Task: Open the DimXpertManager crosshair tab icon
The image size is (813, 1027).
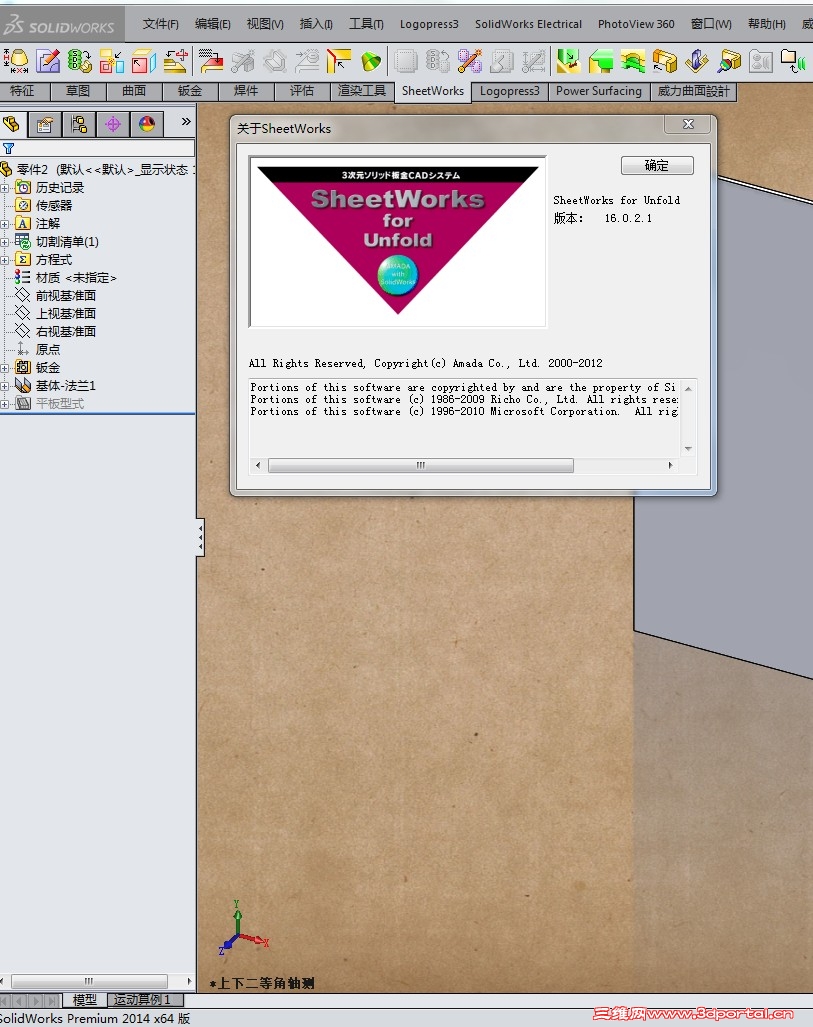Action: tap(113, 124)
